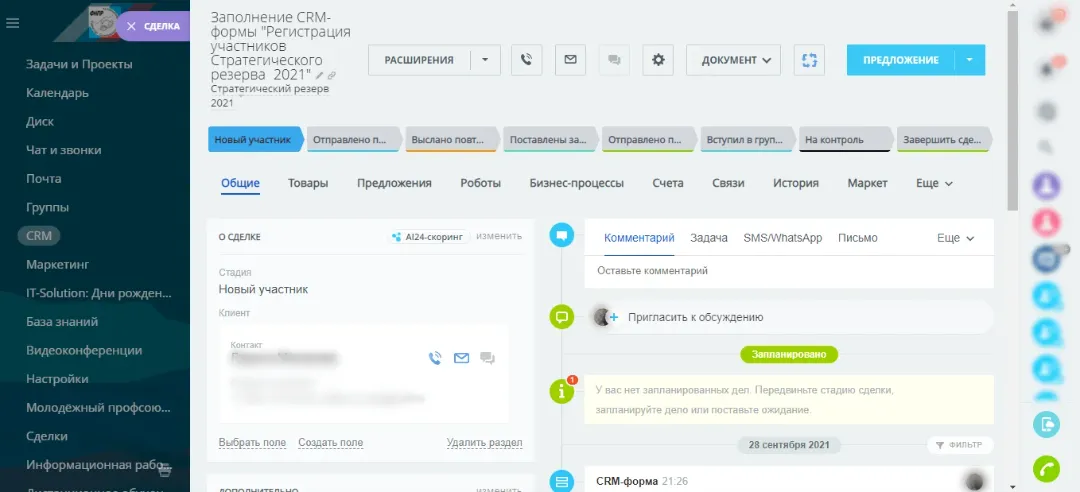The height and width of the screenshot is (492, 1080).
Task: Switch to the Общие tab
Action: tap(240, 183)
